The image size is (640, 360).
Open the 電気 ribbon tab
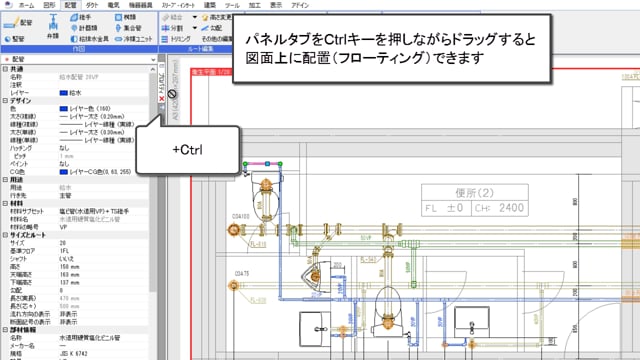pyautogui.click(x=113, y=5)
